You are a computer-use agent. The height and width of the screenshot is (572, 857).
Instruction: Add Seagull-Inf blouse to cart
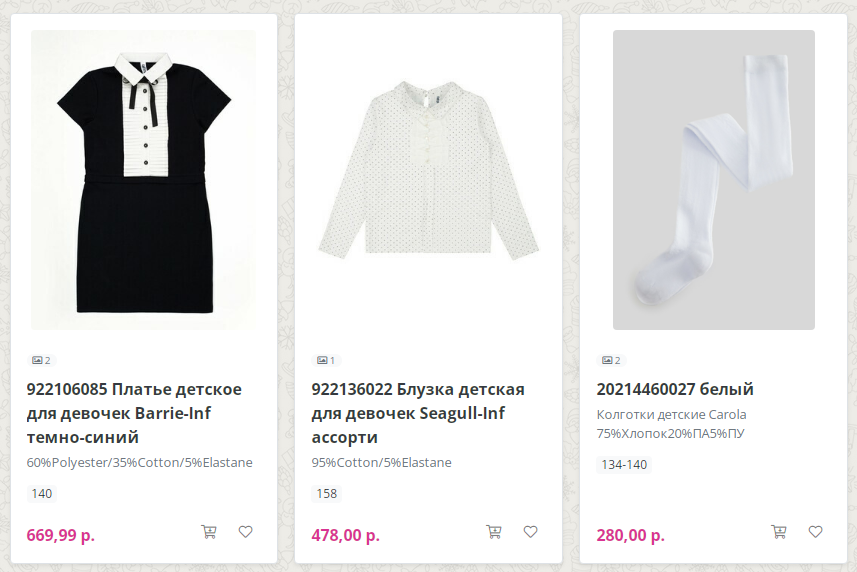coord(493,532)
